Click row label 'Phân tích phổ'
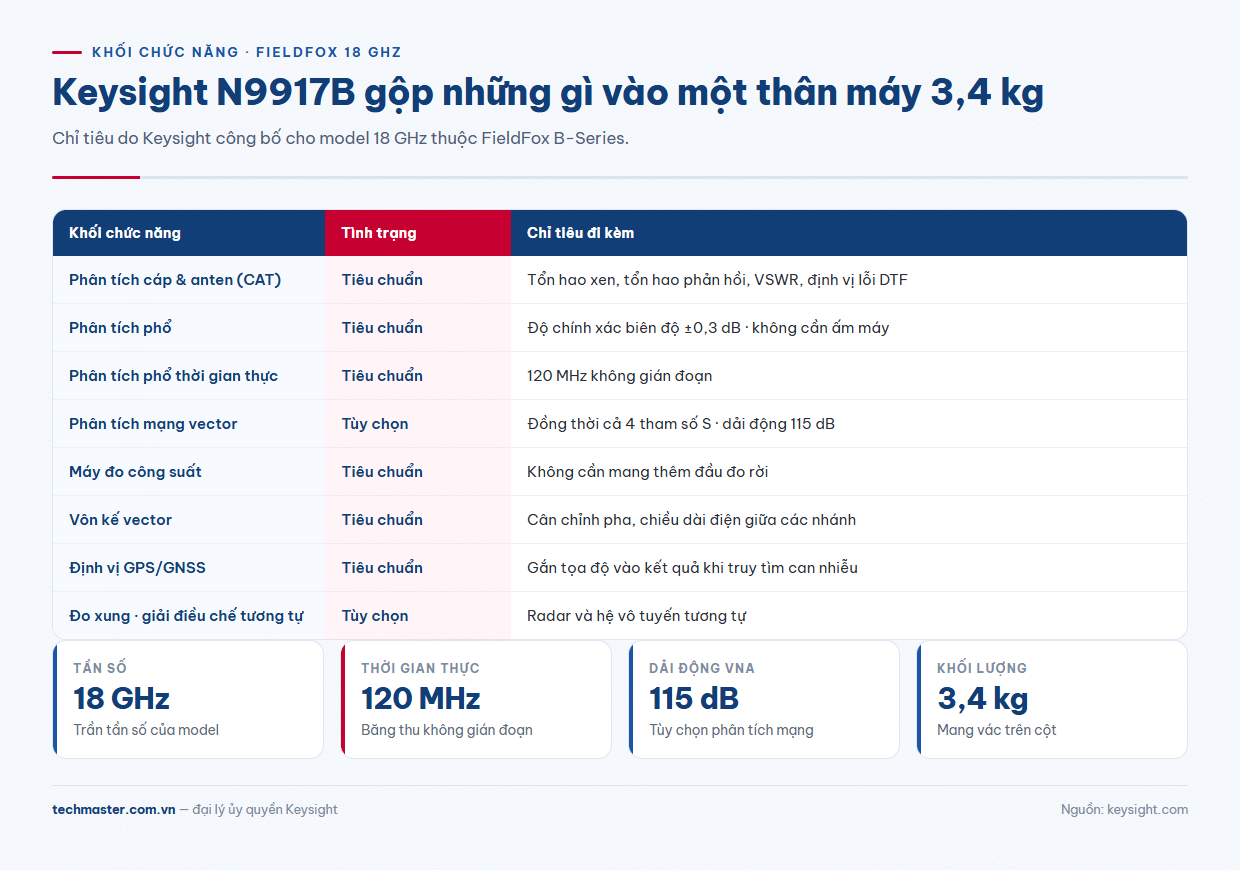This screenshot has width=1240, height=870. 121,328
